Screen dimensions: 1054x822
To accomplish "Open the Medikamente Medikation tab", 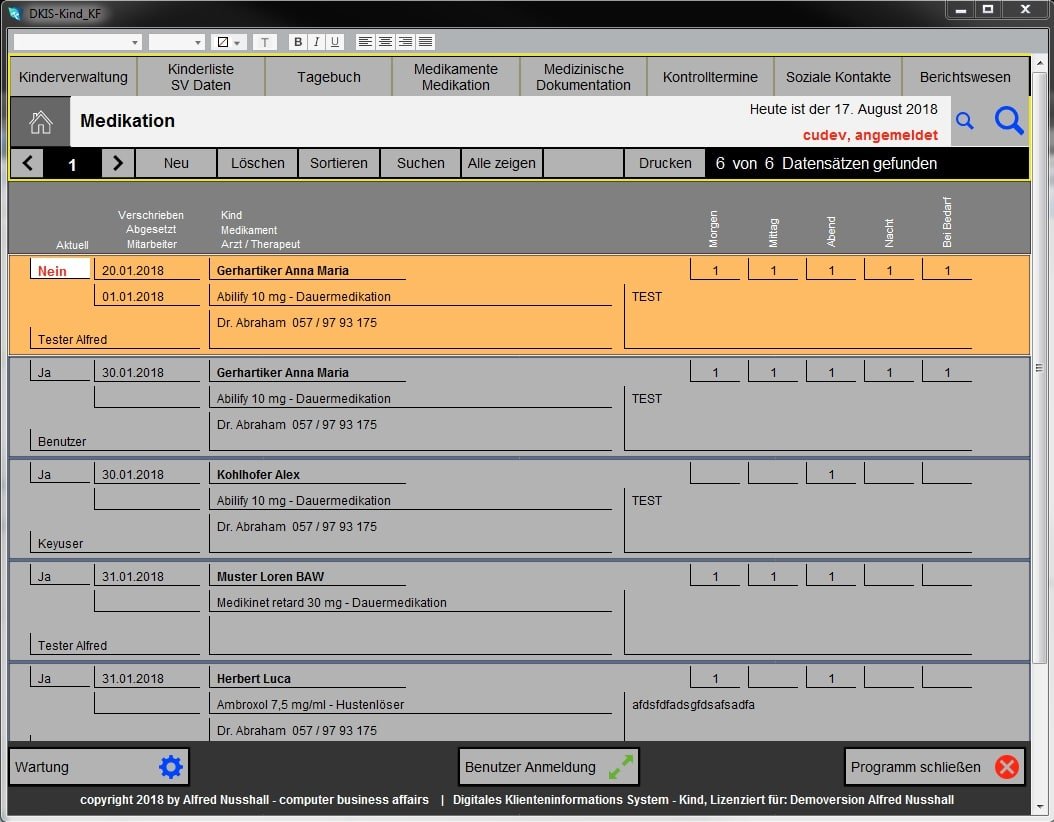I will (456, 77).
